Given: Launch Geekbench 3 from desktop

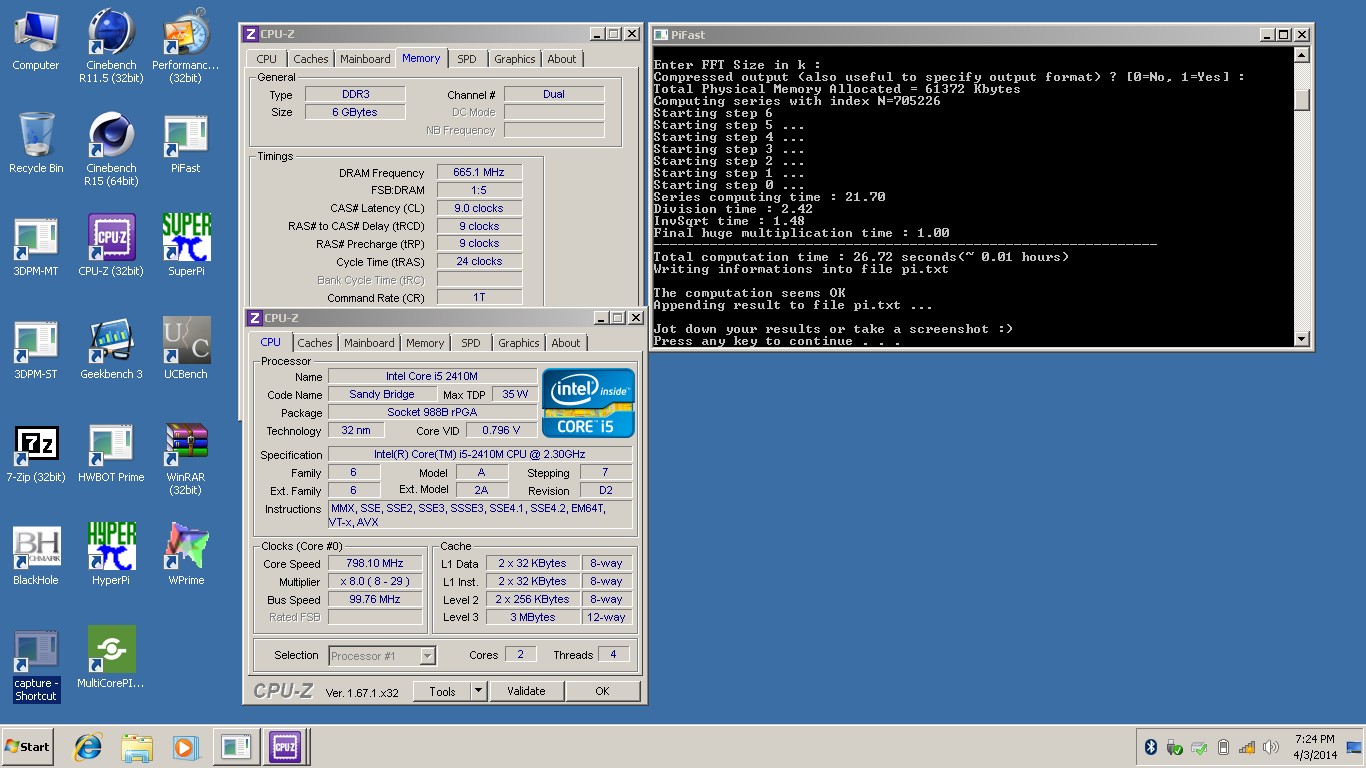Looking at the screenshot, I should tap(111, 349).
